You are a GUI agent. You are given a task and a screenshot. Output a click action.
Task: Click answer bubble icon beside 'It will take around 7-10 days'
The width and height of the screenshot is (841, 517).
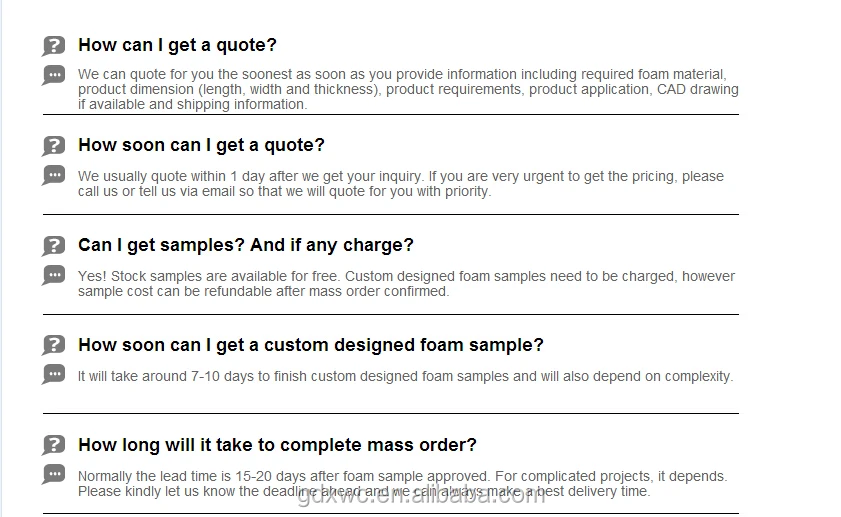click(x=54, y=375)
